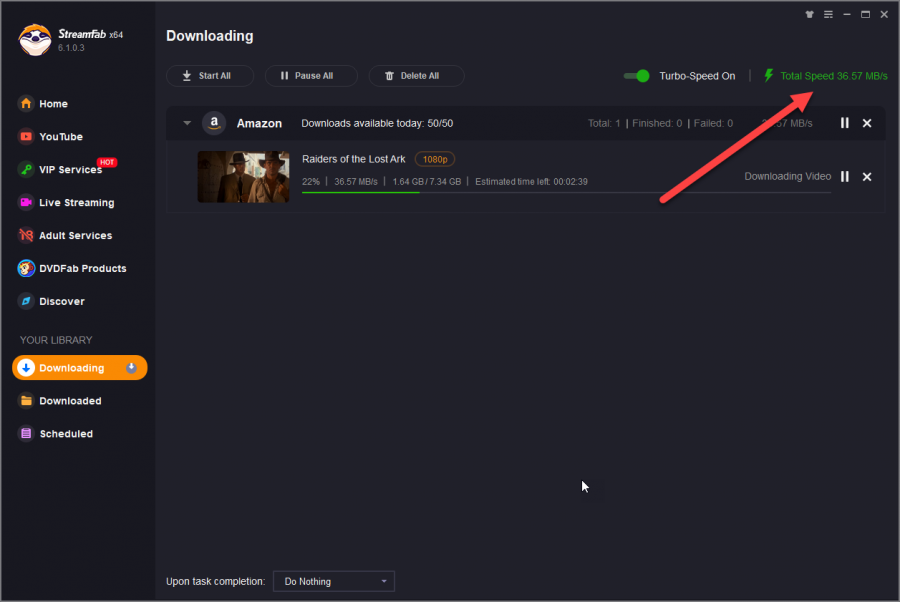Image resolution: width=900 pixels, height=602 pixels.
Task: Click the Raiders of the Lost Ark thumbnail
Action: point(243,177)
